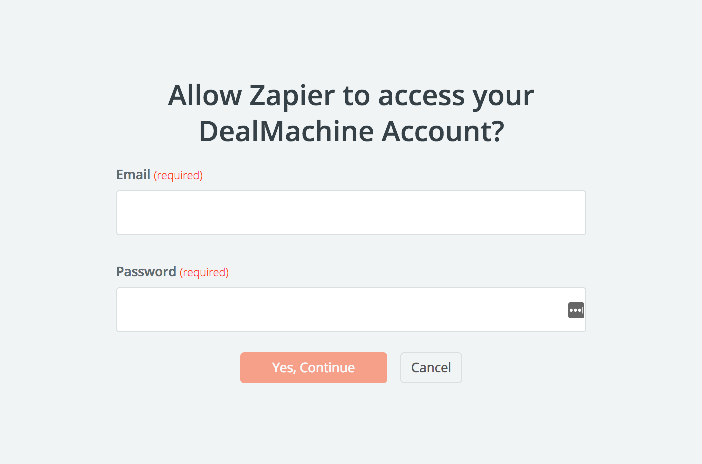The height and width of the screenshot is (464, 702).
Task: Focus the Password input field
Action: (351, 309)
